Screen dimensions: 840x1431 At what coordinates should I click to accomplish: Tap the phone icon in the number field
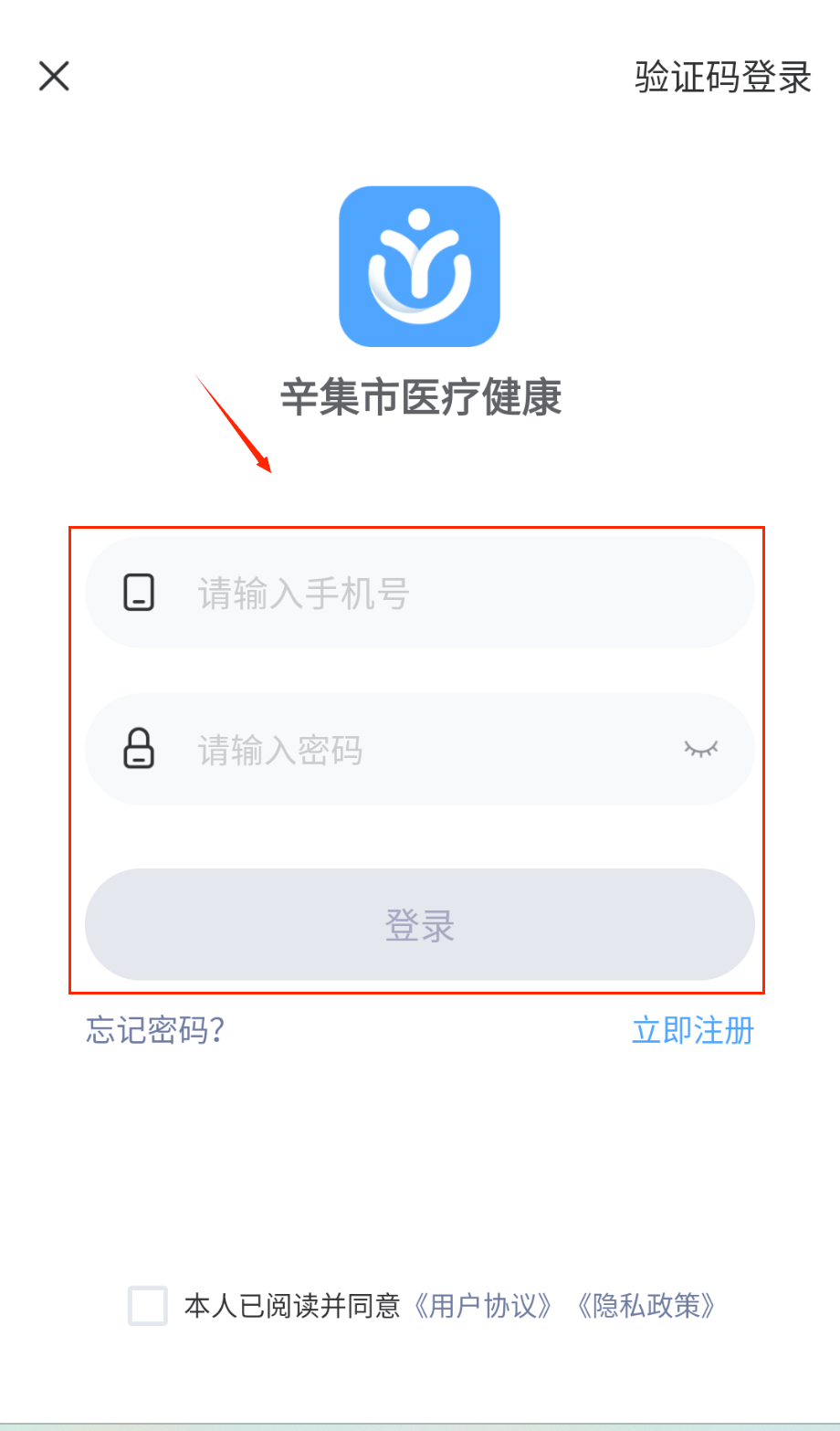click(x=139, y=593)
